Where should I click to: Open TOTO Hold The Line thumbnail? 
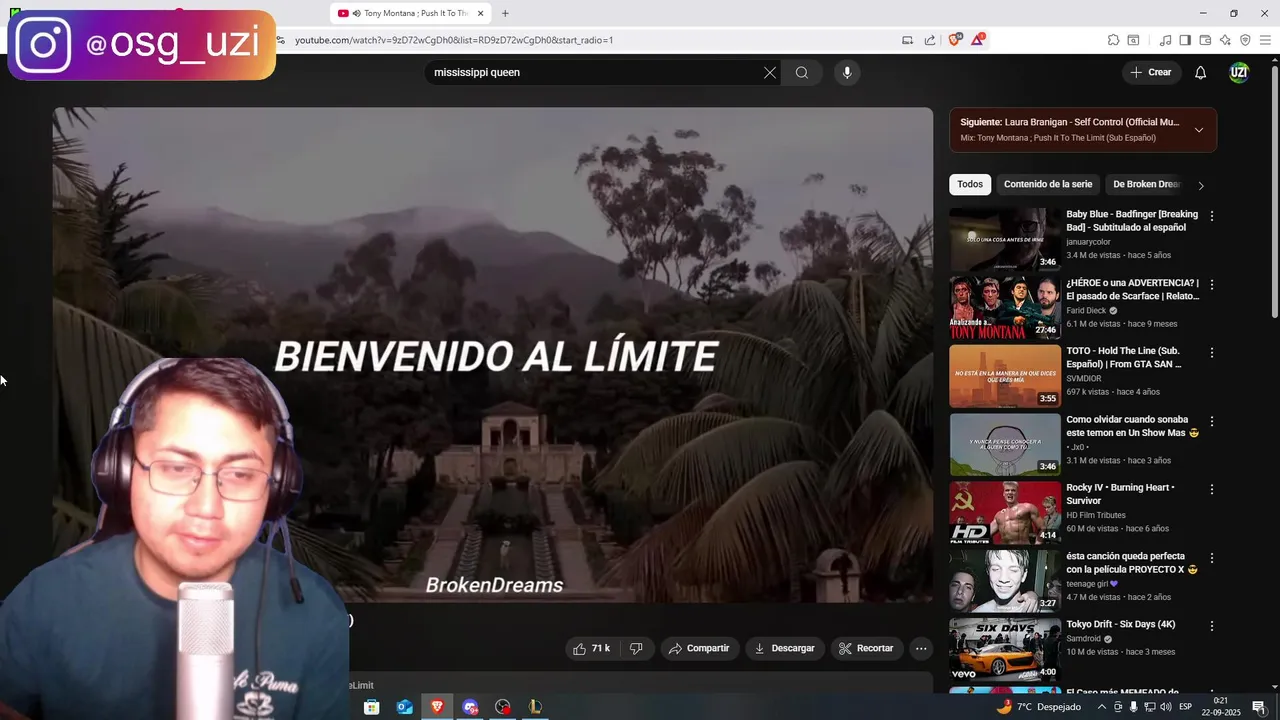(1005, 376)
